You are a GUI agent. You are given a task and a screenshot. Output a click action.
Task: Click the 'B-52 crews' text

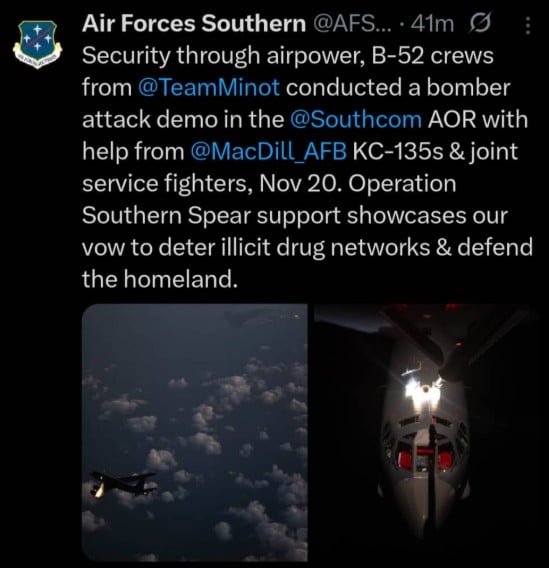(x=432, y=57)
